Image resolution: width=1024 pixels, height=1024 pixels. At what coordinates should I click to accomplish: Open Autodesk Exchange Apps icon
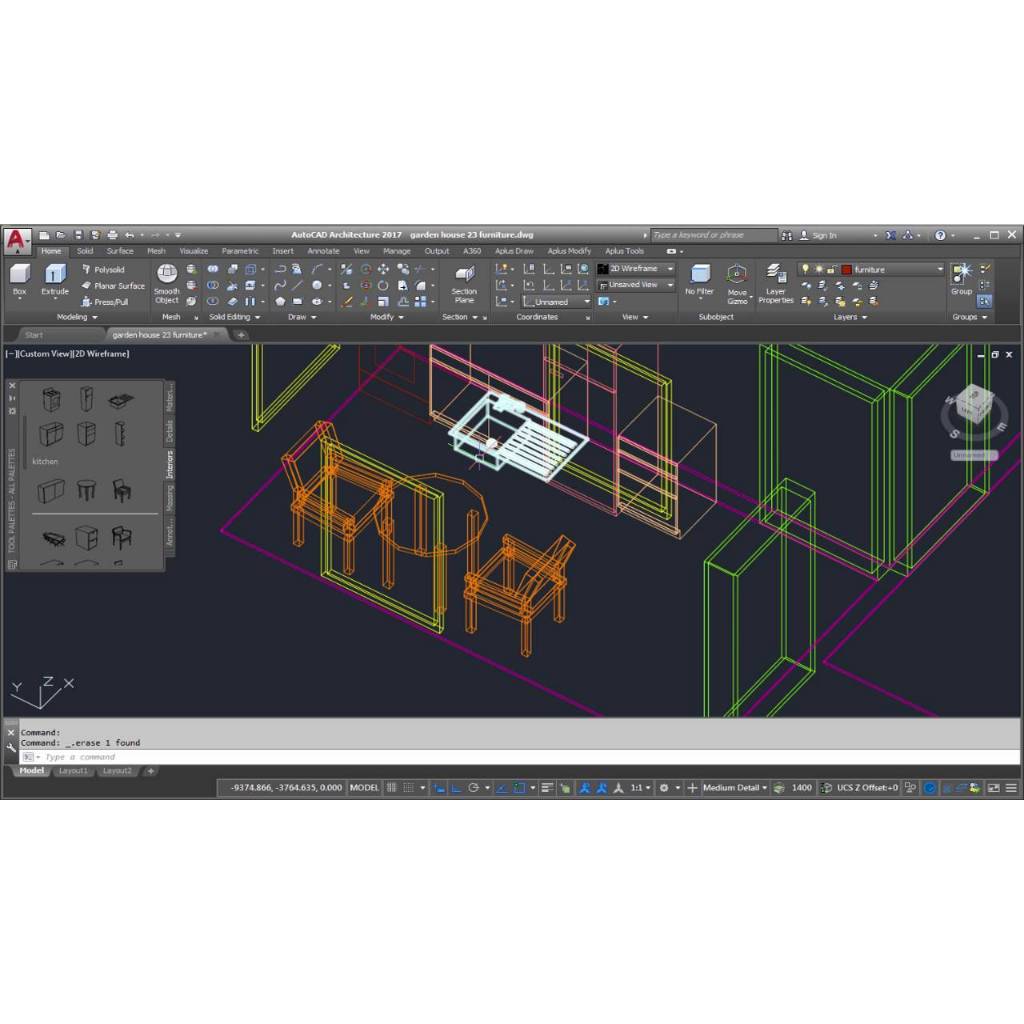tap(891, 235)
